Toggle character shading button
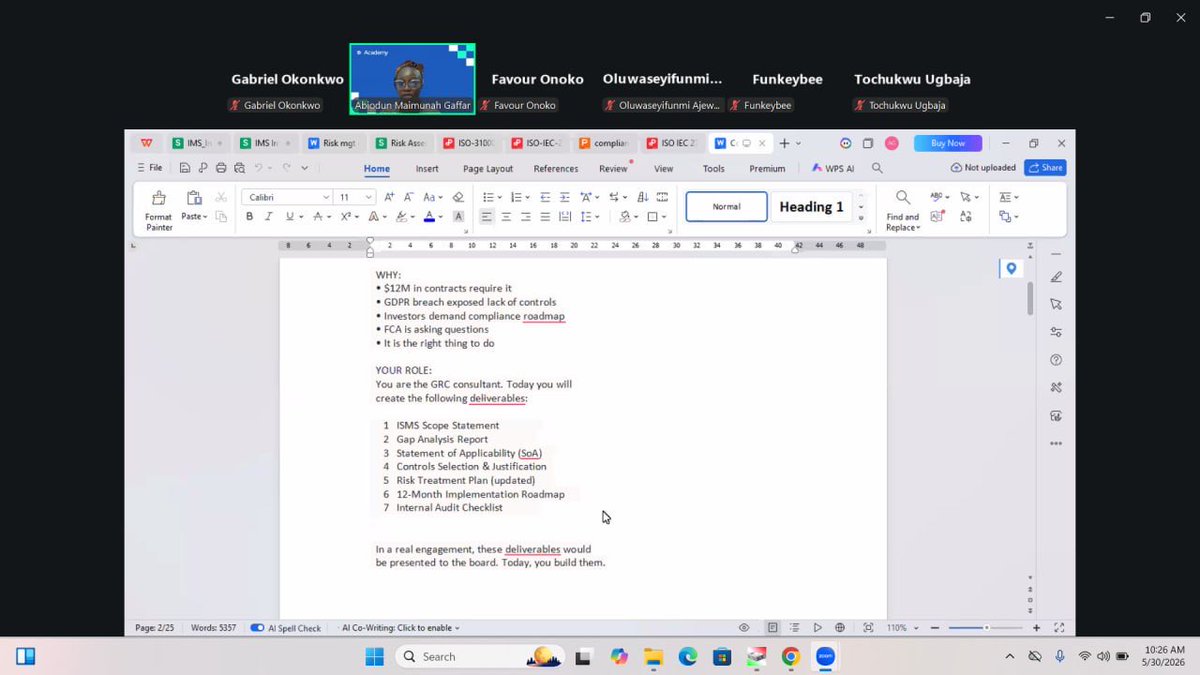The height and width of the screenshot is (675, 1200). [459, 216]
